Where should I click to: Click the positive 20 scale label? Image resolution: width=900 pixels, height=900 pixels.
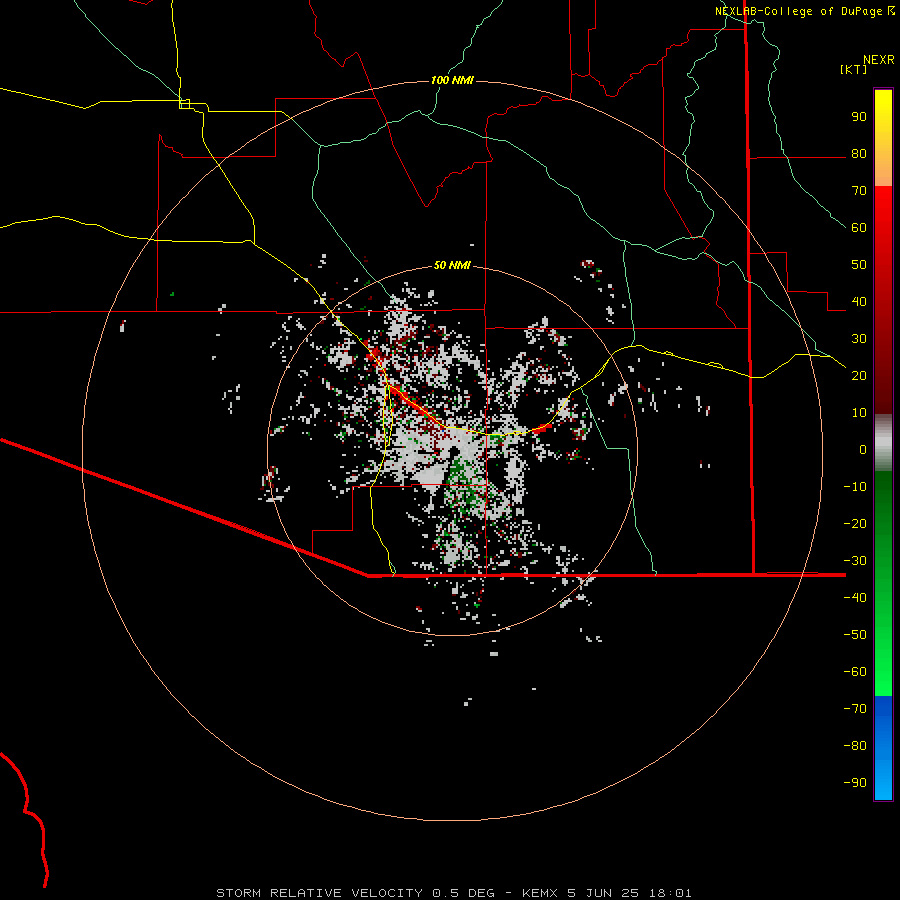[859, 375]
